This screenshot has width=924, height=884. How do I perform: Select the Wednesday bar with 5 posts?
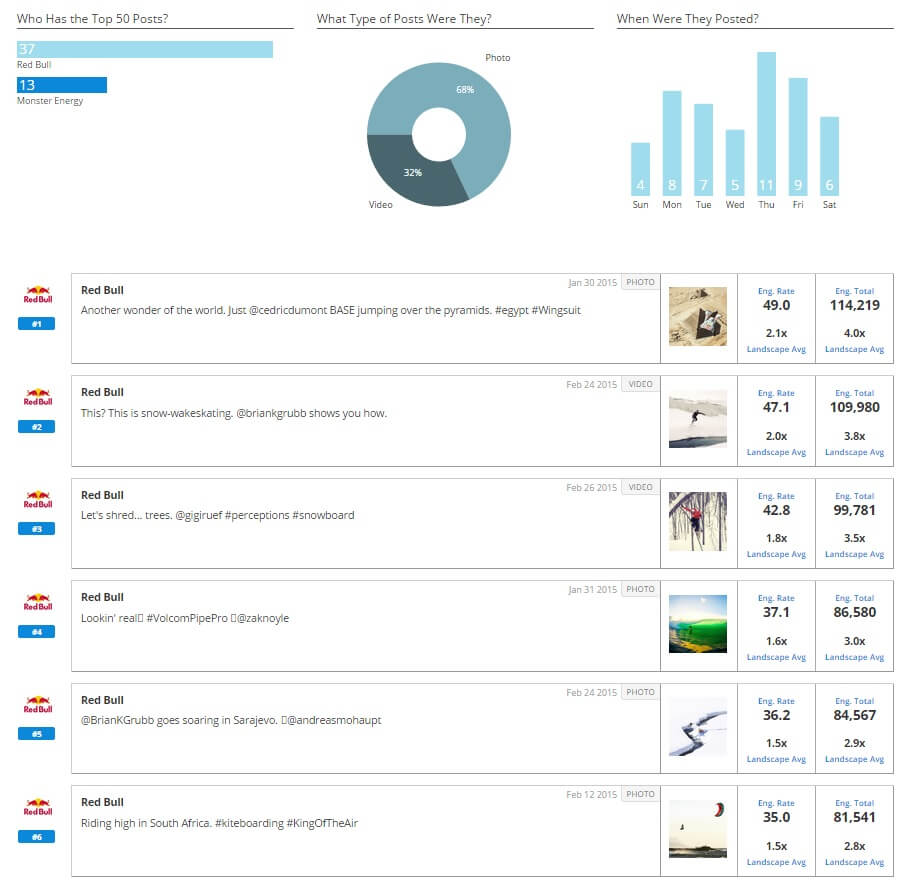pos(735,163)
